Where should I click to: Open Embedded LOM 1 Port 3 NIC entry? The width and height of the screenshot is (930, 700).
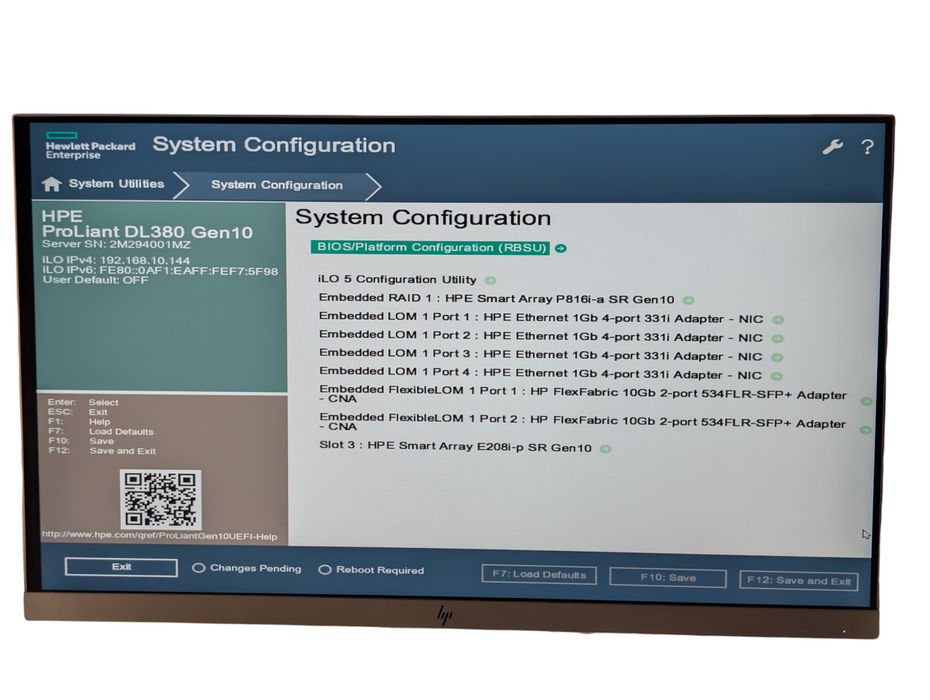pyautogui.click(x=540, y=355)
